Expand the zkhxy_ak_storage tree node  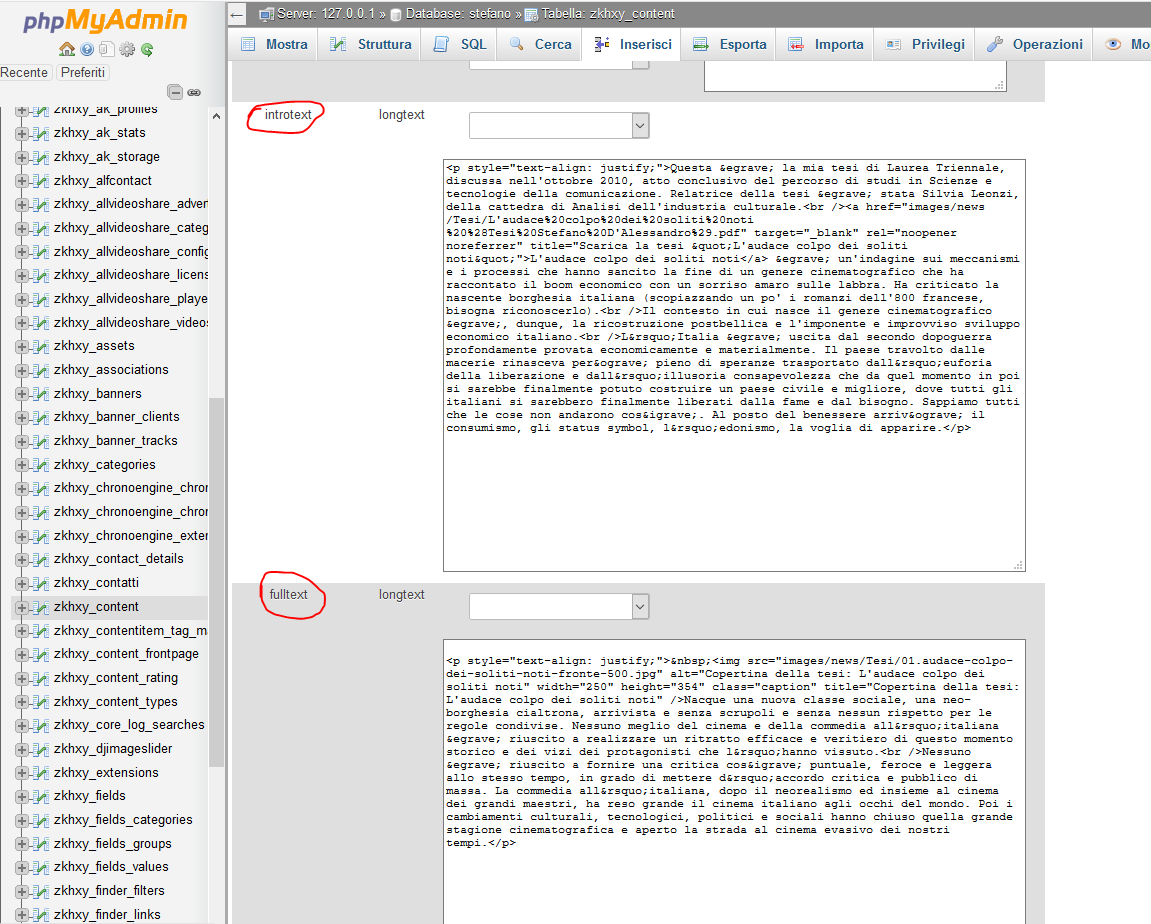(21, 157)
